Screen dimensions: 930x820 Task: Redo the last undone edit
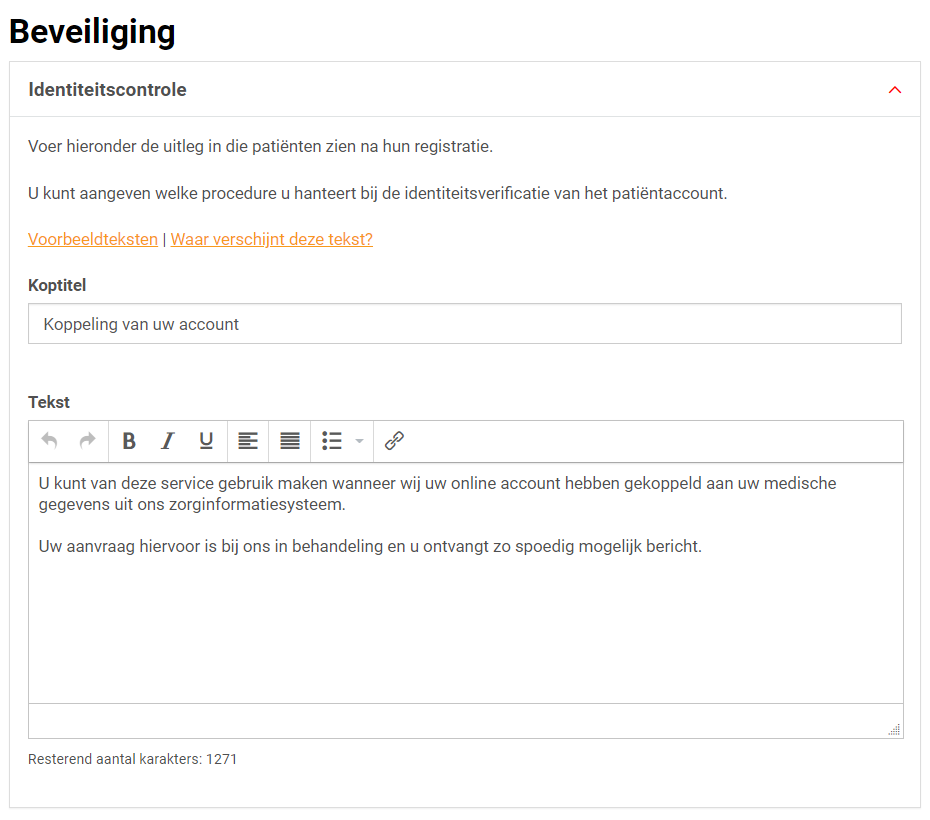pos(87,441)
